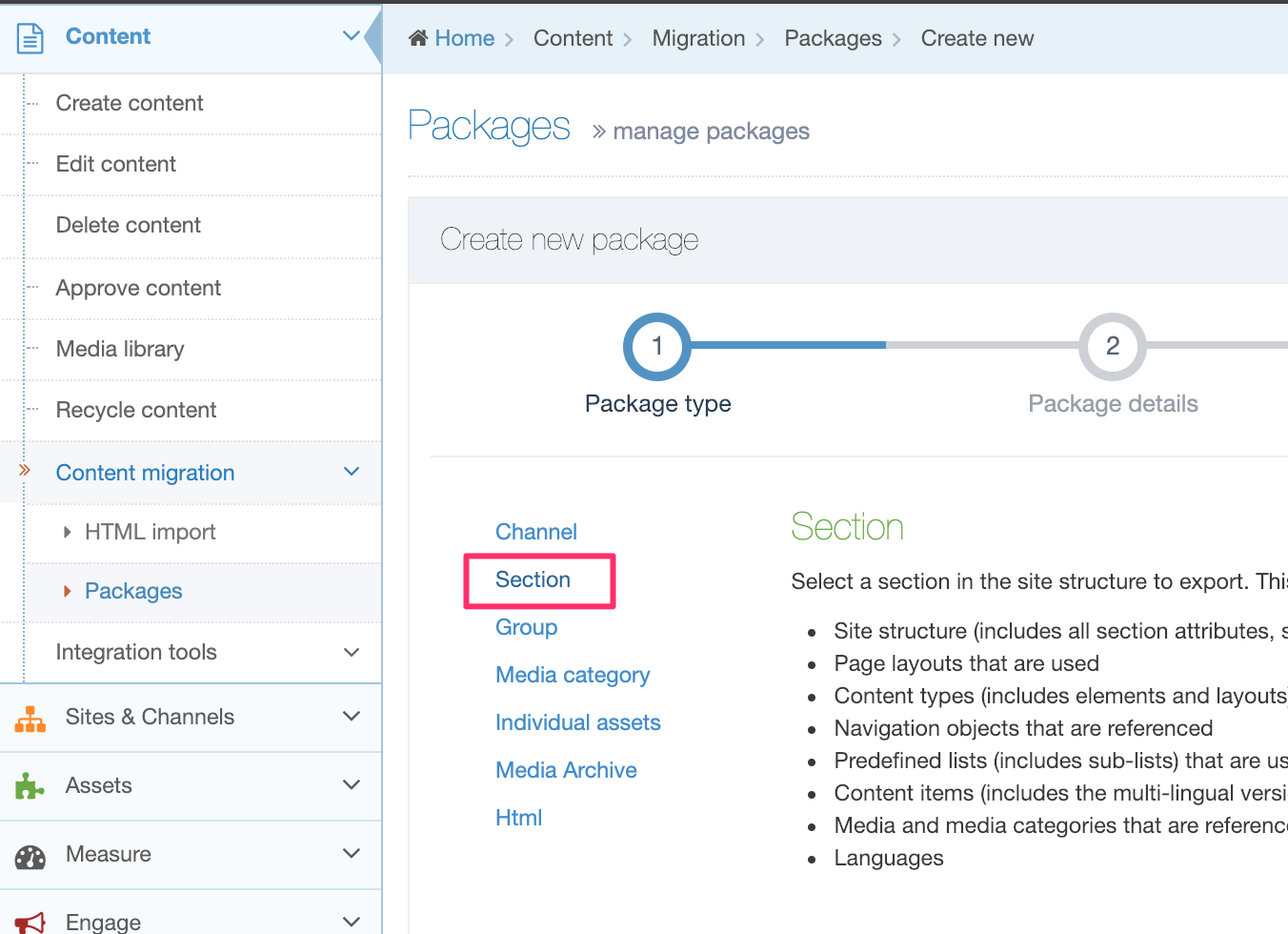Expand the Integration tools chevron

tap(352, 652)
